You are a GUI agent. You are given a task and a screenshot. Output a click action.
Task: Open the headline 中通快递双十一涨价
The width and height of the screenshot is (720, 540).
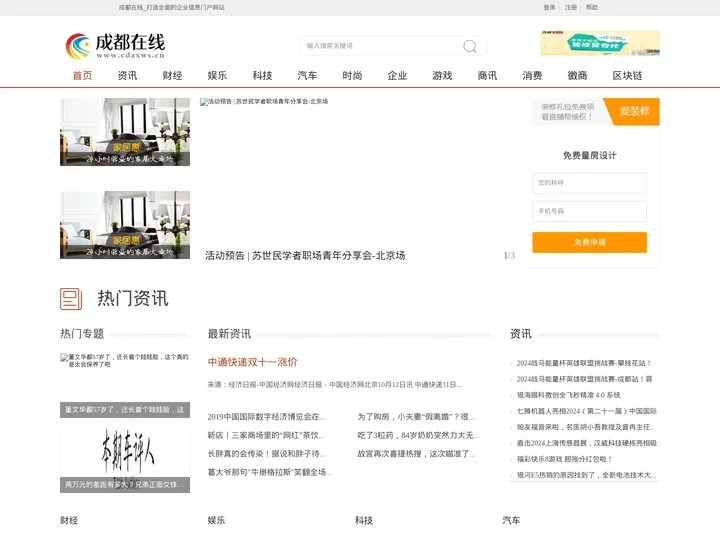253,362
